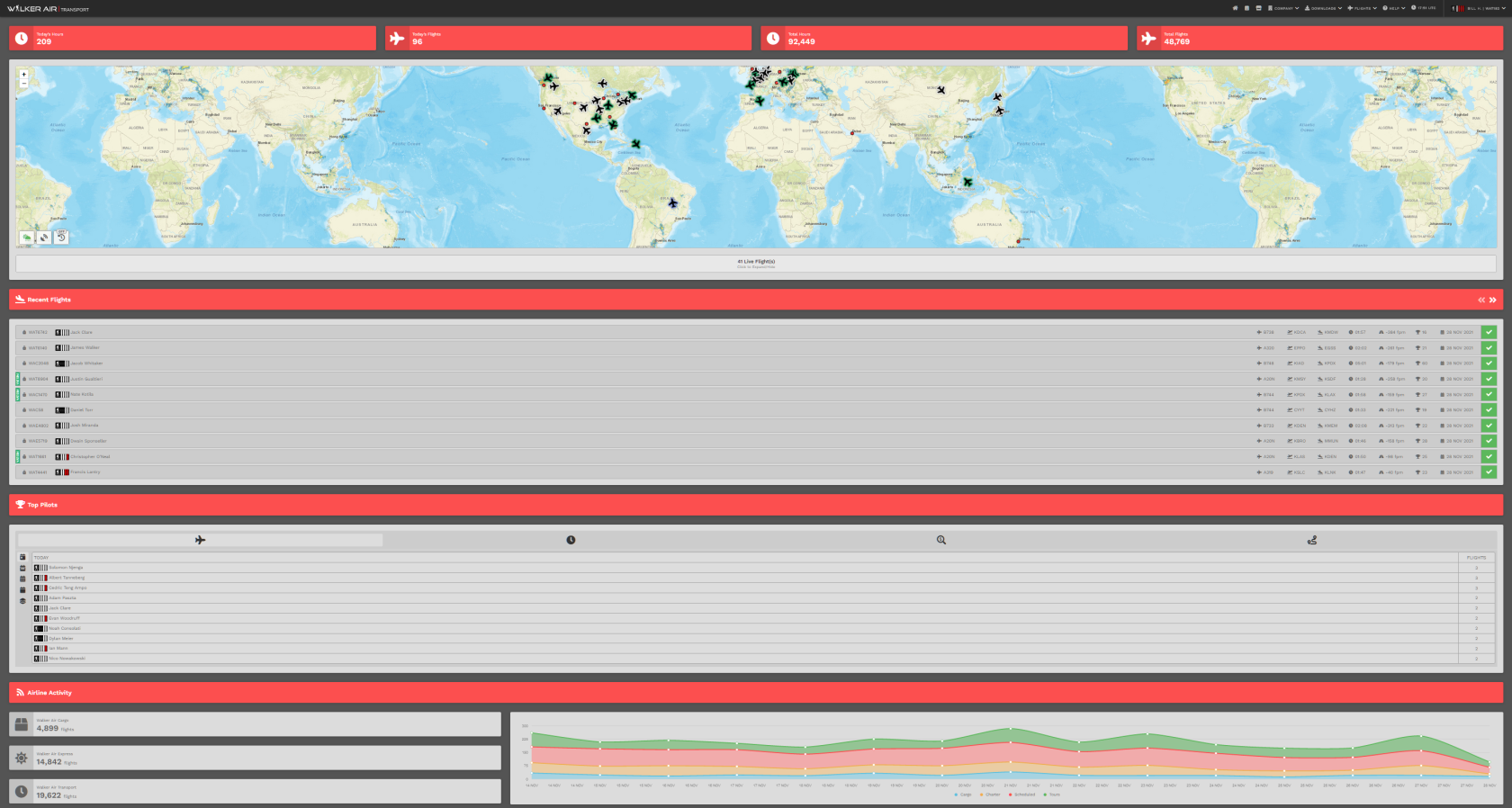Click the VATSIM badge on Justin Gualtieri row
Image resolution: width=1512 pixels, height=808 pixels.
[x=18, y=379]
